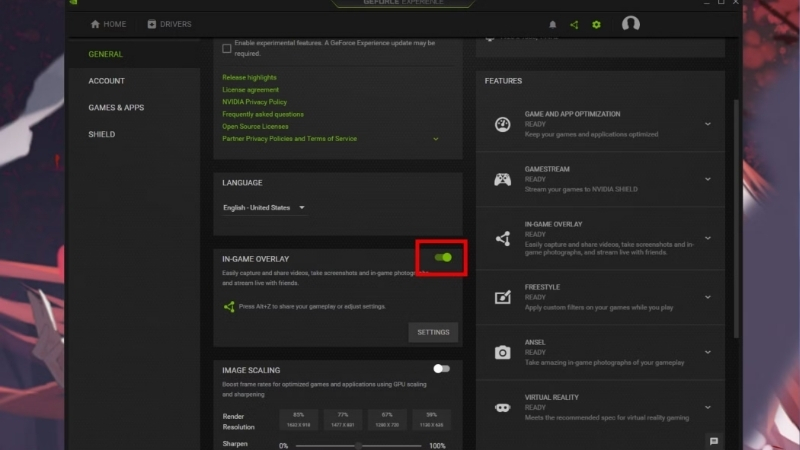Image resolution: width=800 pixels, height=450 pixels.
Task: Open In-Game Overlay Settings button
Action: 433,332
